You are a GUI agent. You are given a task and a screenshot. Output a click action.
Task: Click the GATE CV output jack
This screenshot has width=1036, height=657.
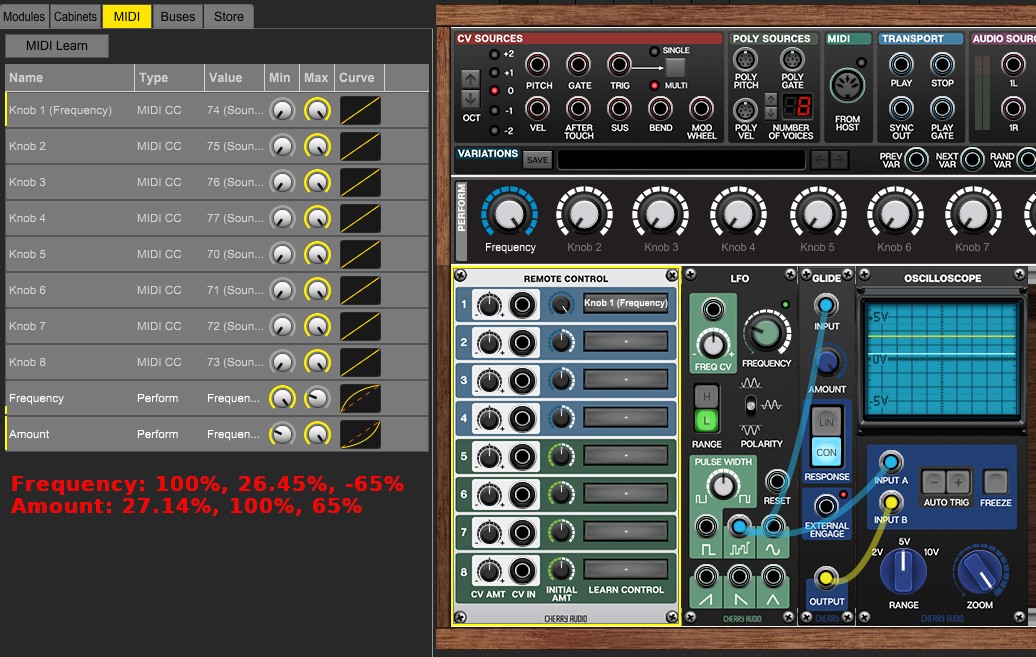[x=579, y=65]
